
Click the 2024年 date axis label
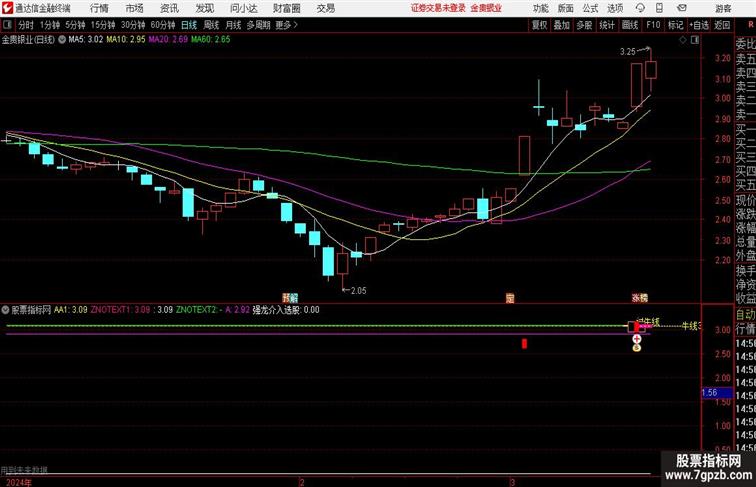coord(19,483)
